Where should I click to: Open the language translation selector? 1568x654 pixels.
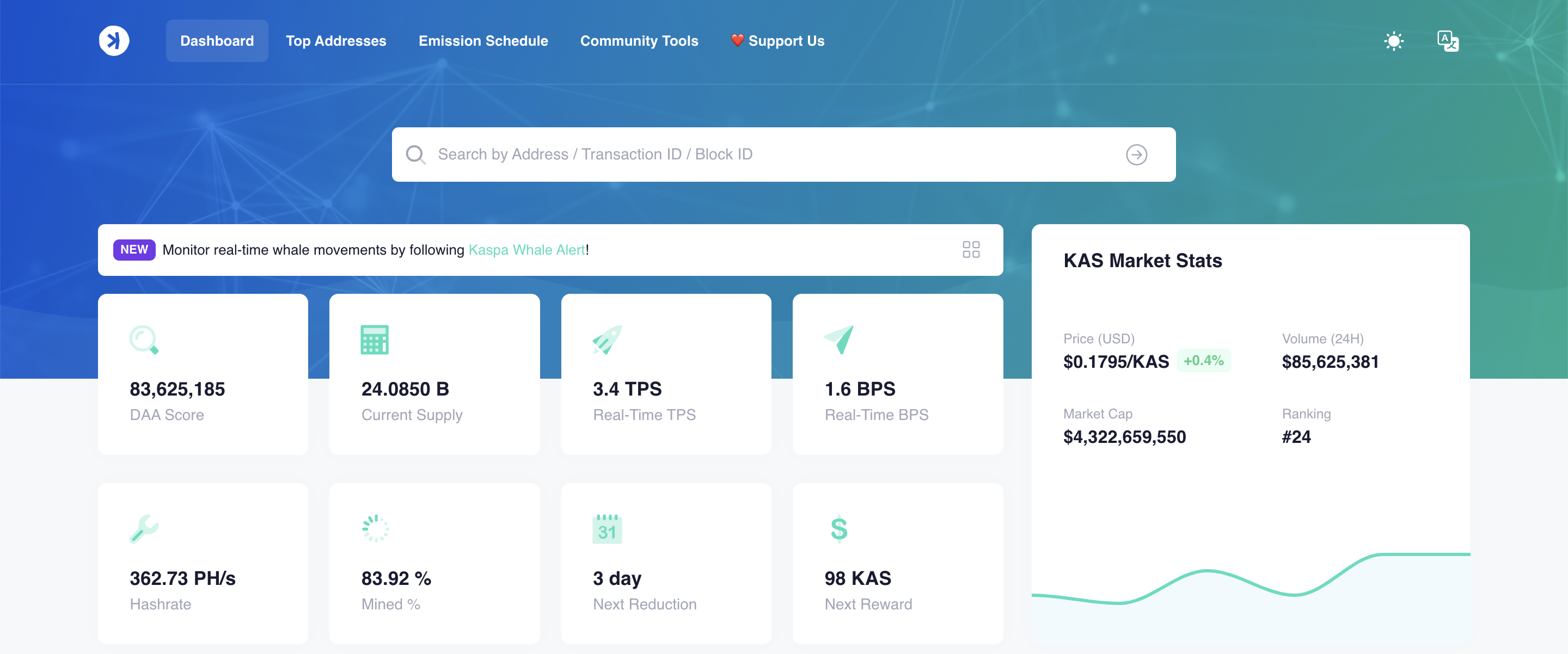(1448, 41)
